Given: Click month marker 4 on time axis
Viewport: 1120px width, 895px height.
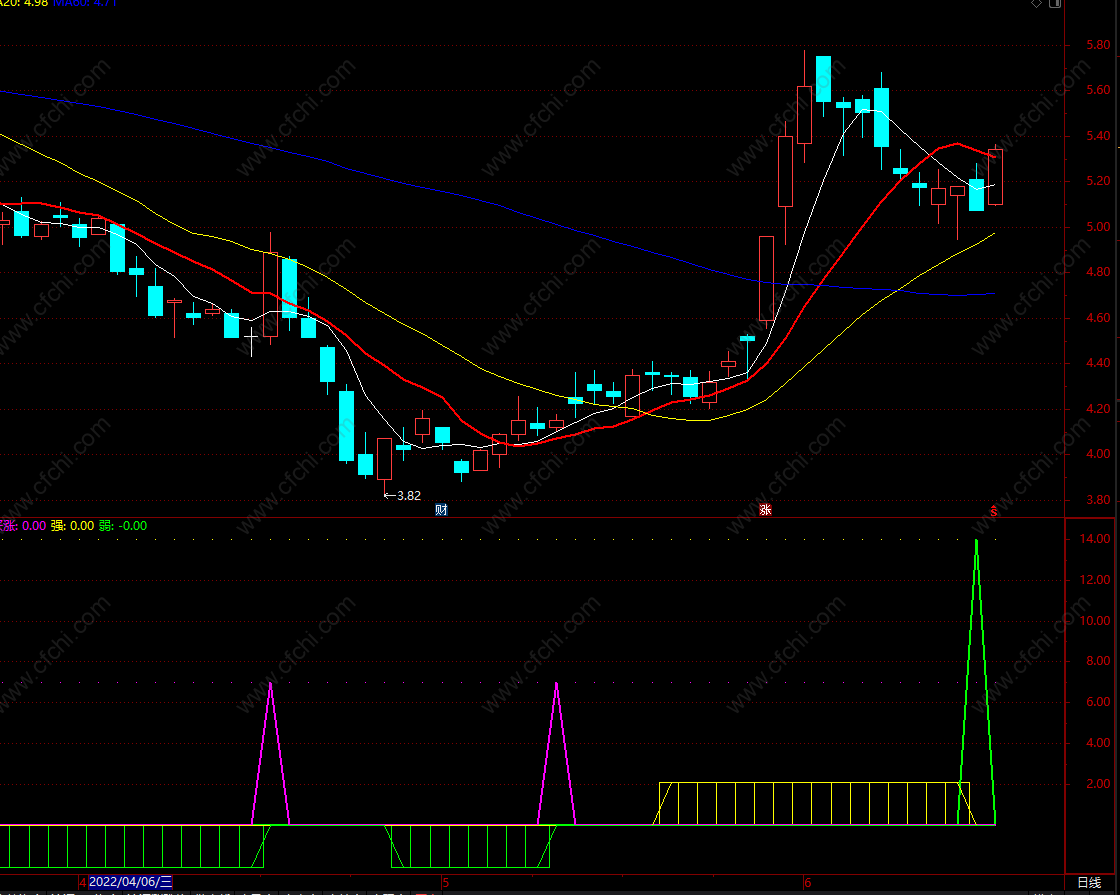Looking at the screenshot, I should pos(83,883).
